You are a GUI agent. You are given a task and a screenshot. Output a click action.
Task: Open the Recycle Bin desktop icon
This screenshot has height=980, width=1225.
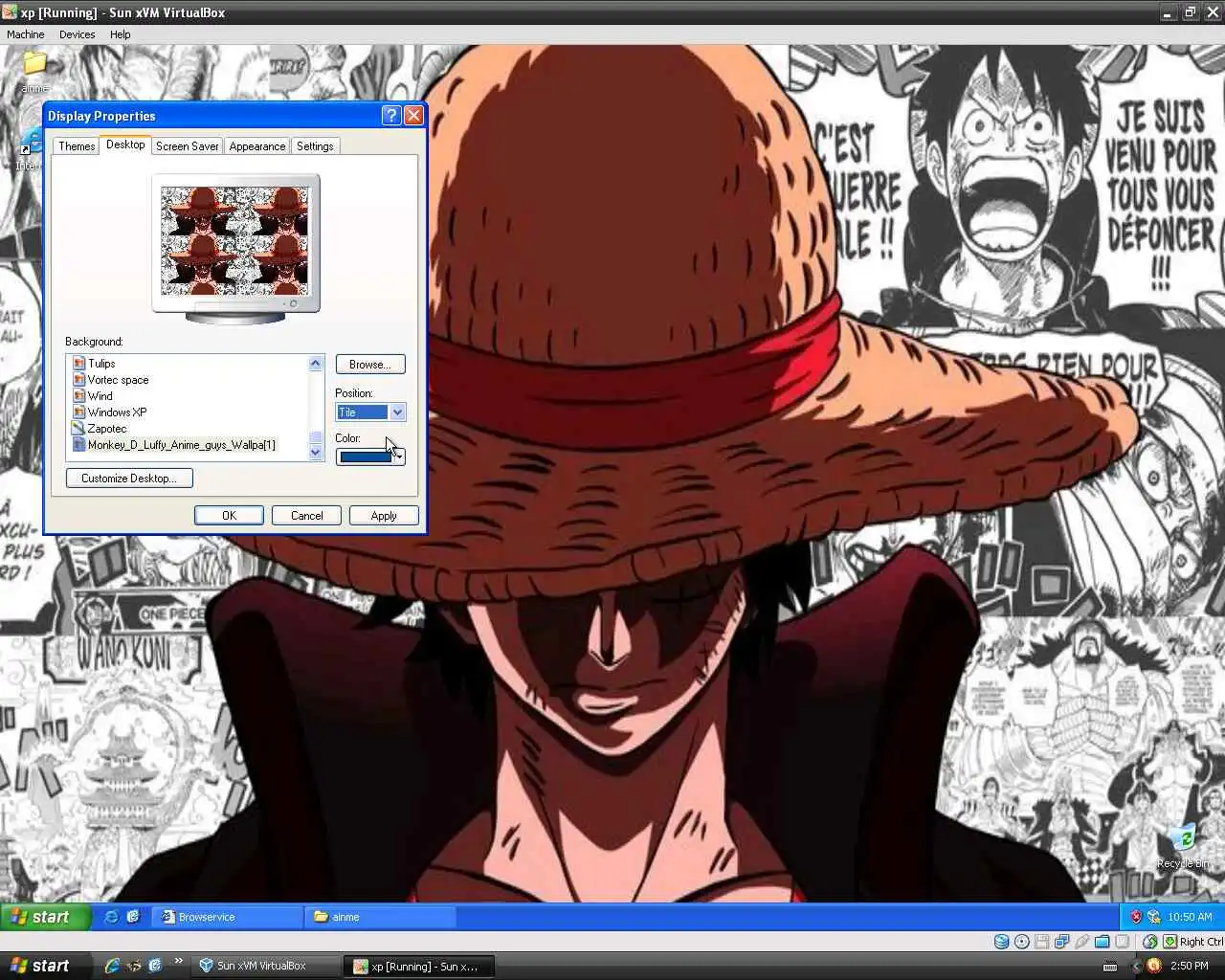point(1183,846)
